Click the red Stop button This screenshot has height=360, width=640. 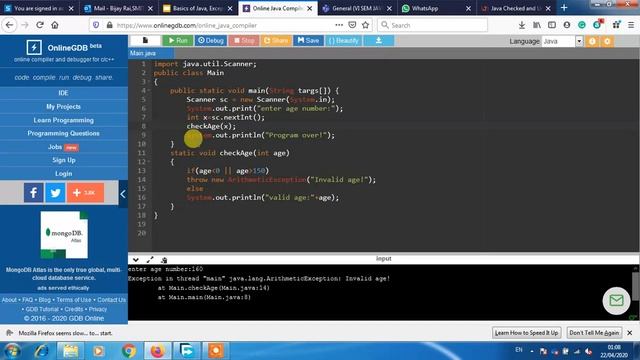pos(244,40)
